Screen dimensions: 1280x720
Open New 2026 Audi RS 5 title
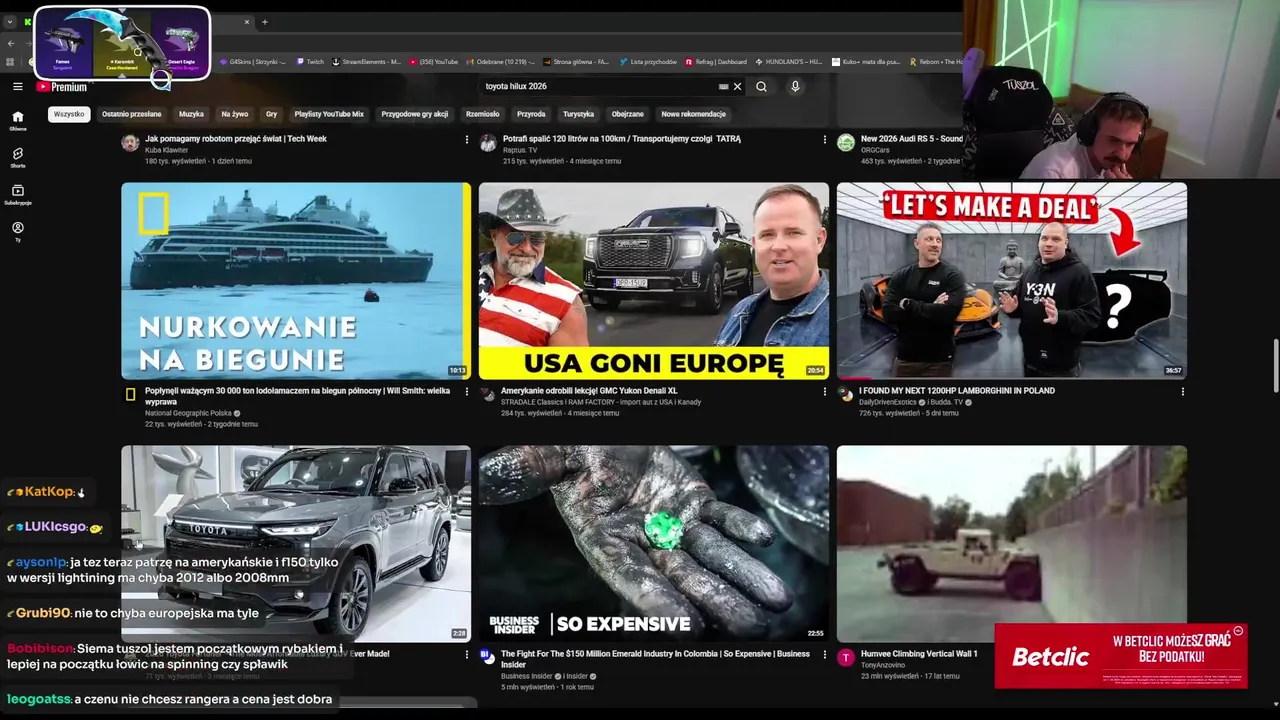(912, 139)
